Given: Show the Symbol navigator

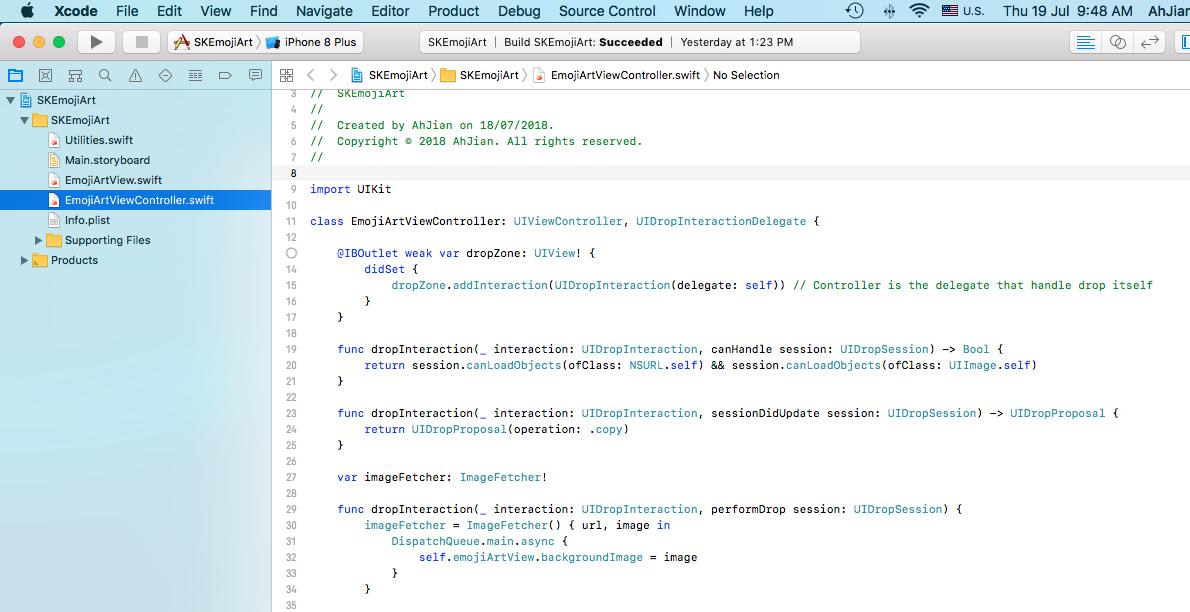Looking at the screenshot, I should tap(75, 75).
